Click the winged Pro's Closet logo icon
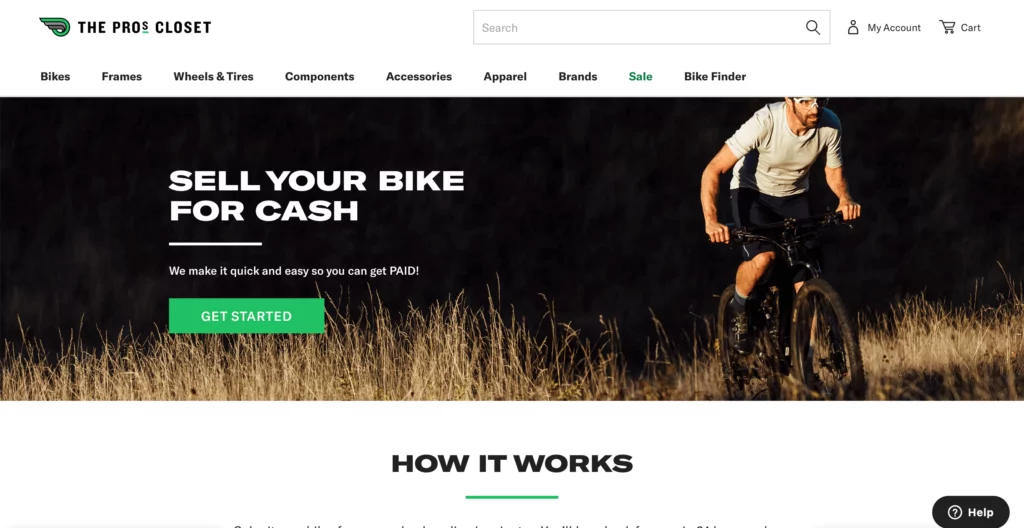 (55, 27)
